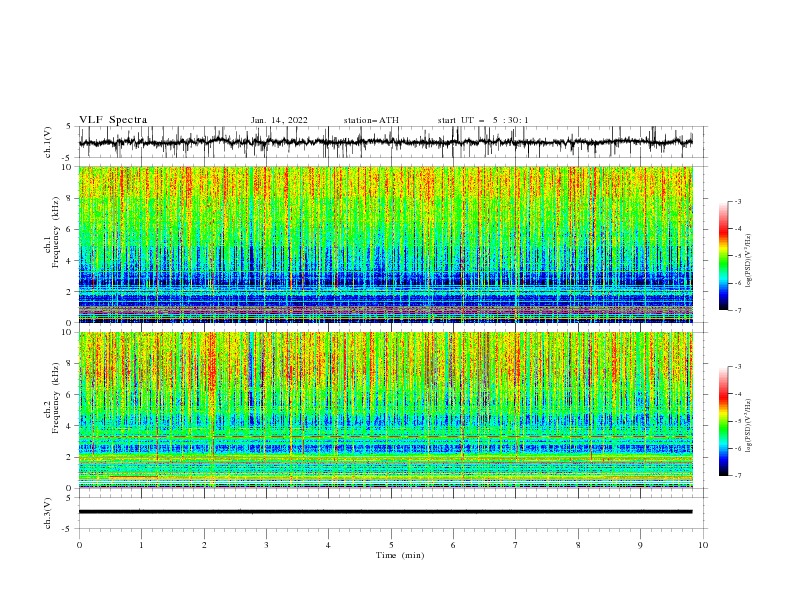This screenshot has height=612, width=792.
Task: Click the ch.2 frequency tick label "4"
Action: tap(70, 426)
